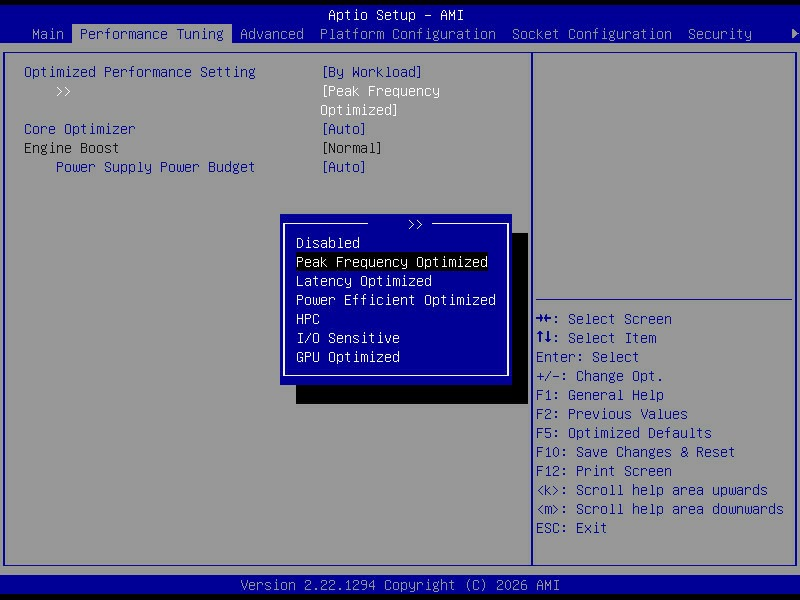Click the F1: General Help hint
800x600 pixels.
(599, 395)
